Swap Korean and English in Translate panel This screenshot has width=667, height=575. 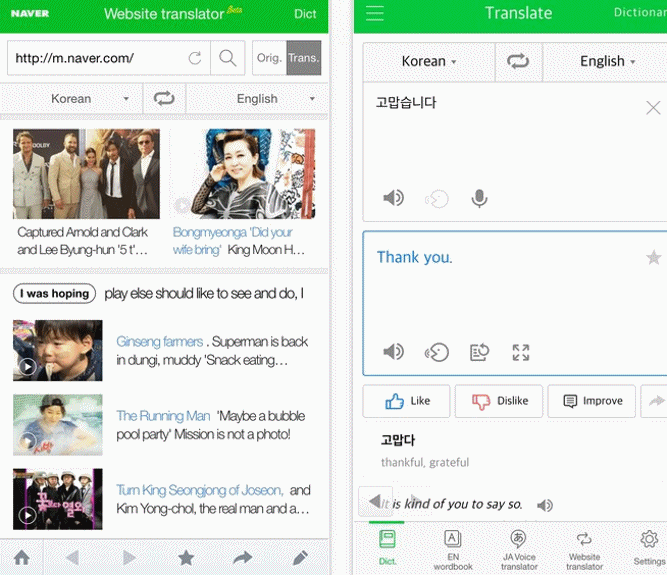pyautogui.click(x=518, y=61)
